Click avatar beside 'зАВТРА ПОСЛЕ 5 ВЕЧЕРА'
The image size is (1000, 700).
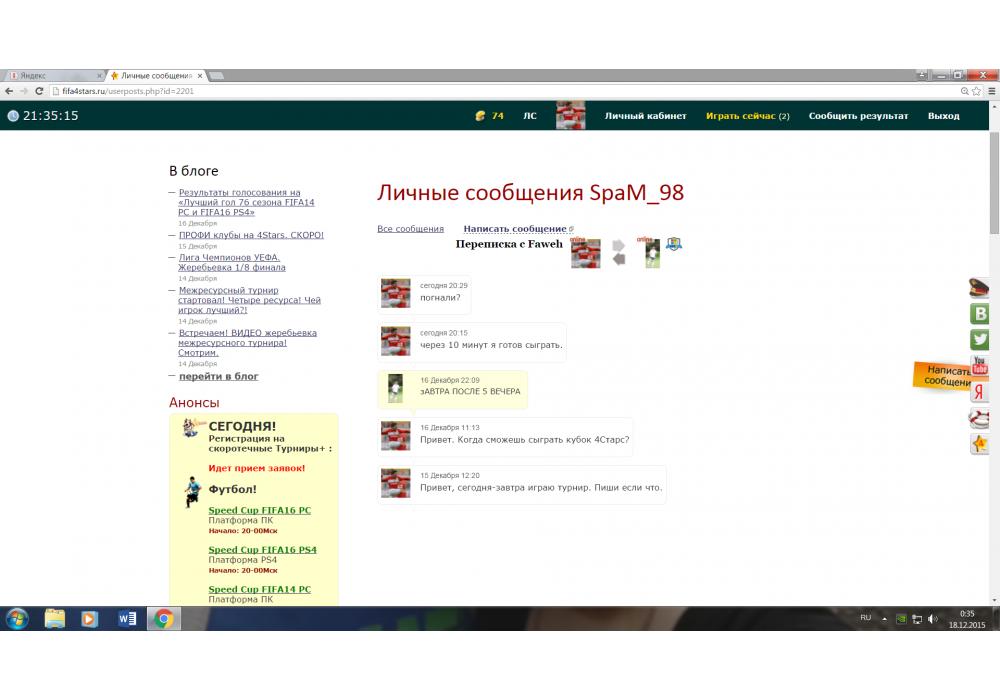[x=395, y=388]
